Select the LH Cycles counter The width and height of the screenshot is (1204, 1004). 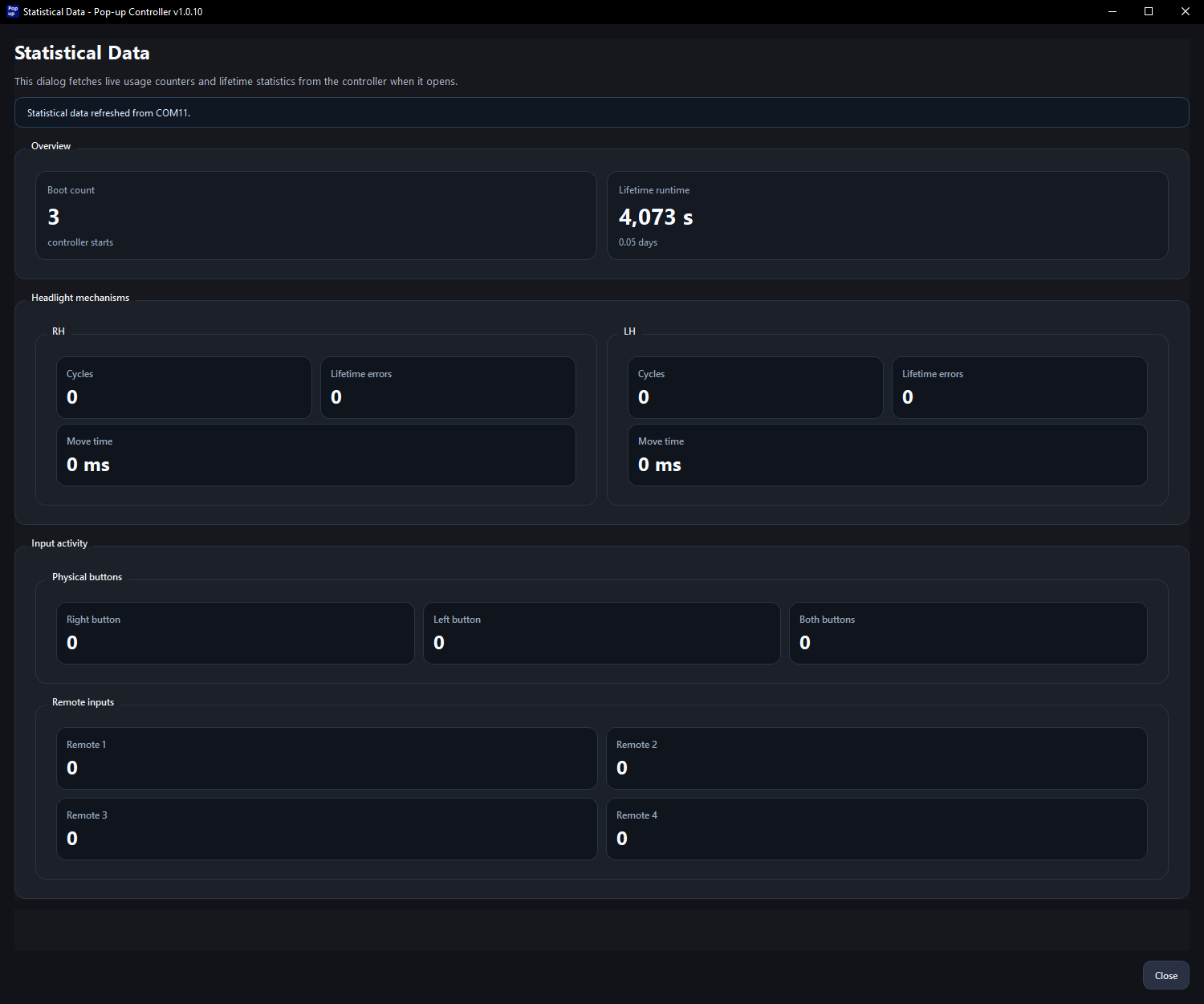755,388
